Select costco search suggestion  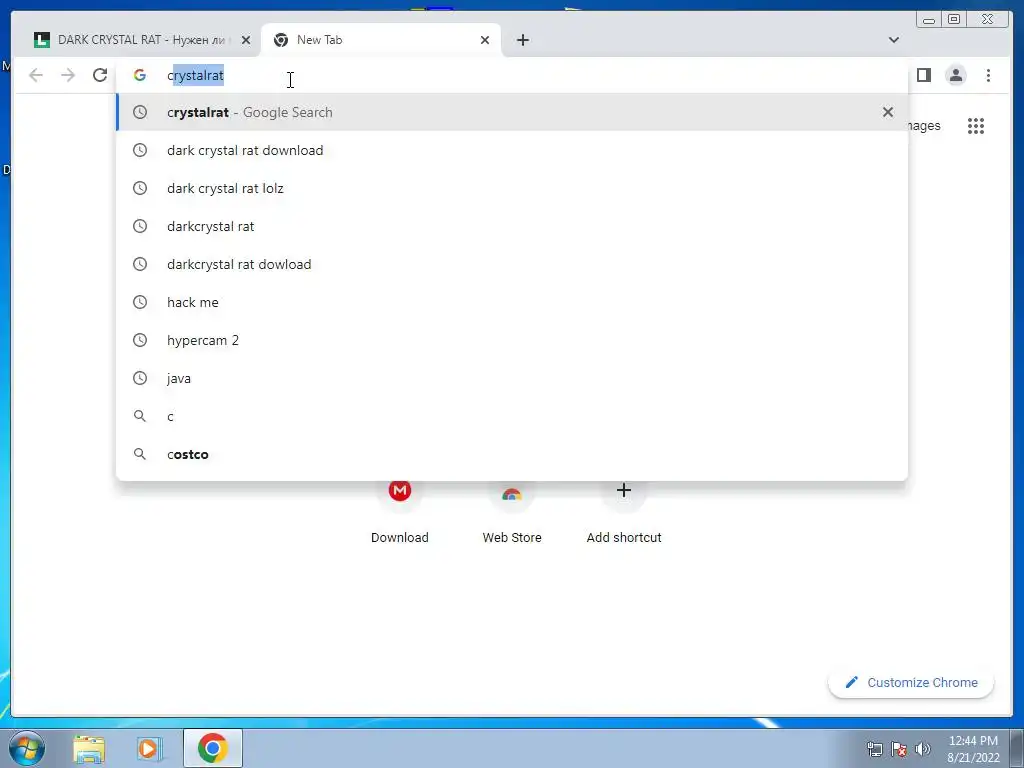(x=512, y=454)
